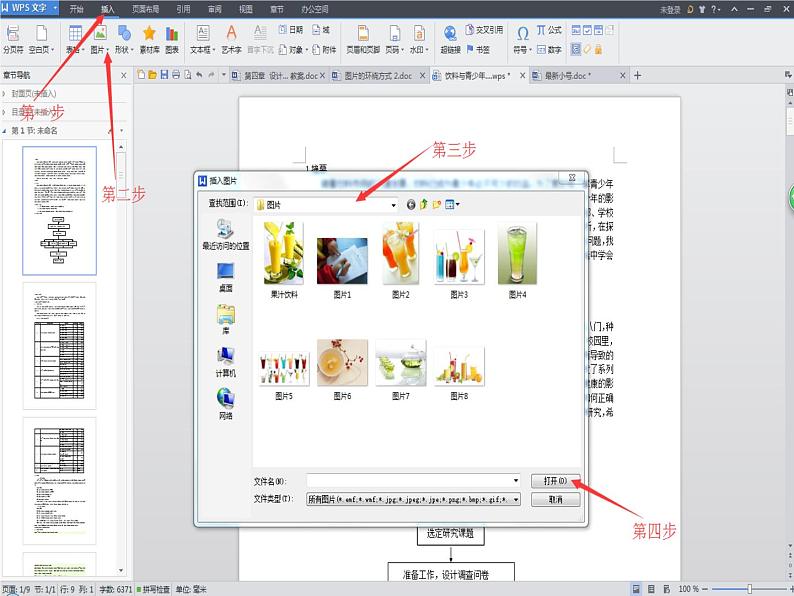Go to 桌面 desktop in dialog sidebar
Viewport: 794px width, 596px height.
pyautogui.click(x=226, y=277)
